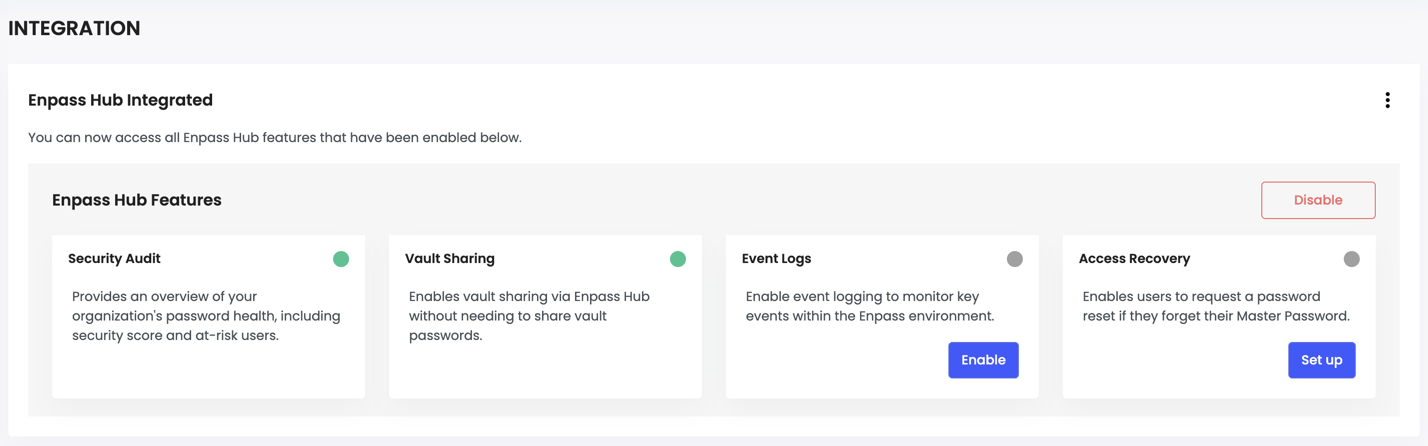Click Vault Sharing green status indicator
Viewport: 1428px width, 446px height.
pyautogui.click(x=678, y=259)
